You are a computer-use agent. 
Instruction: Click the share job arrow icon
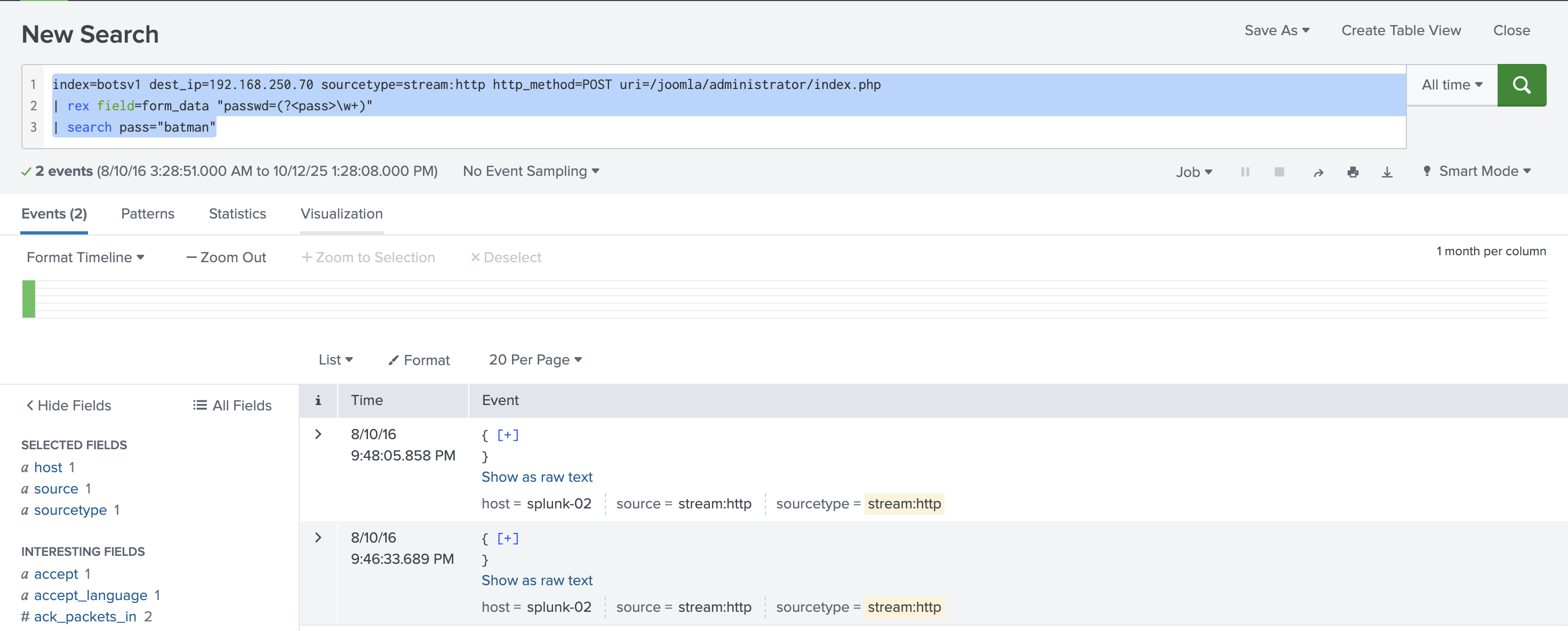[x=1318, y=173]
